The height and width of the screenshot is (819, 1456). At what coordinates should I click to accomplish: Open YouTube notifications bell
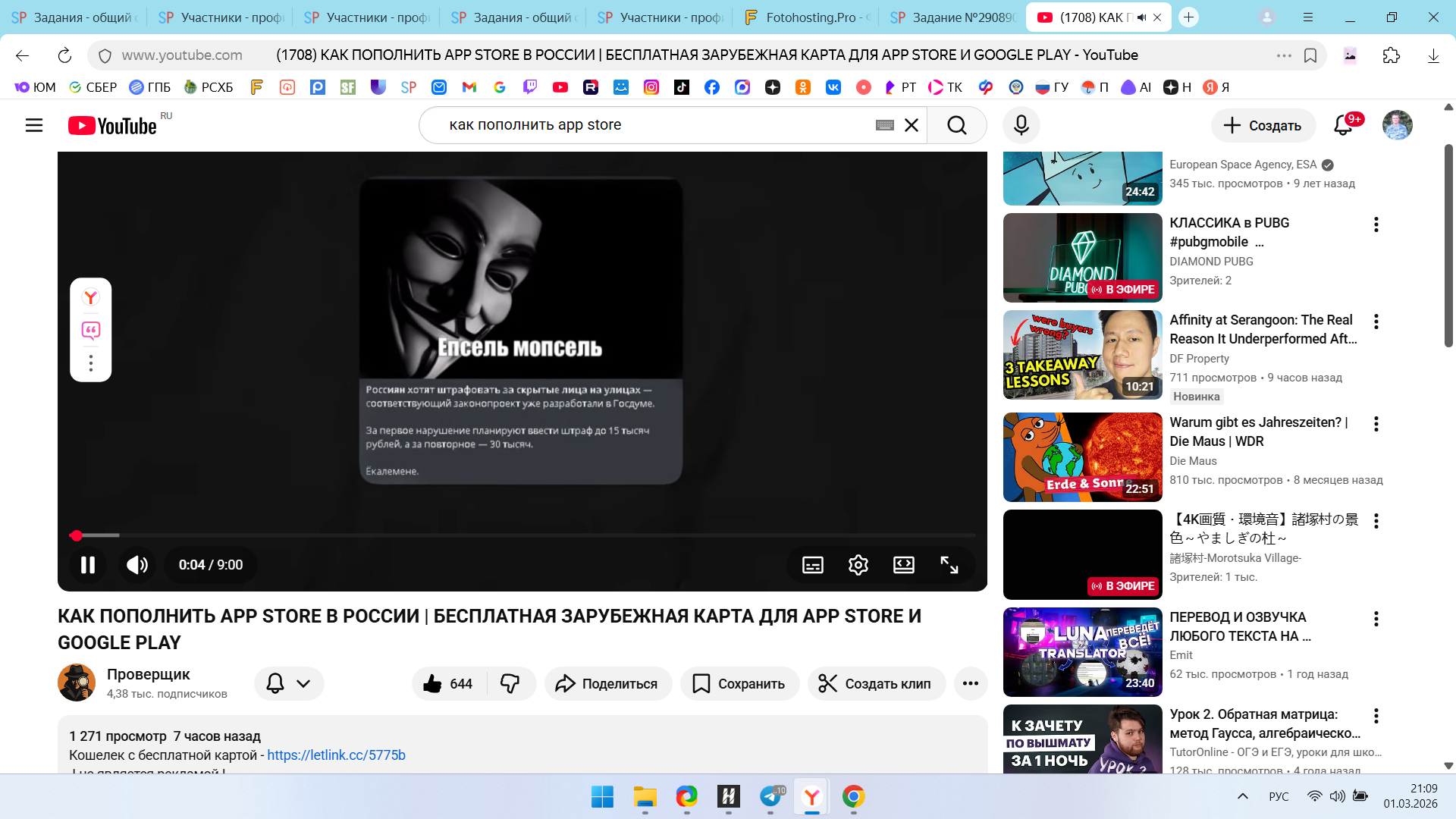tap(1343, 125)
